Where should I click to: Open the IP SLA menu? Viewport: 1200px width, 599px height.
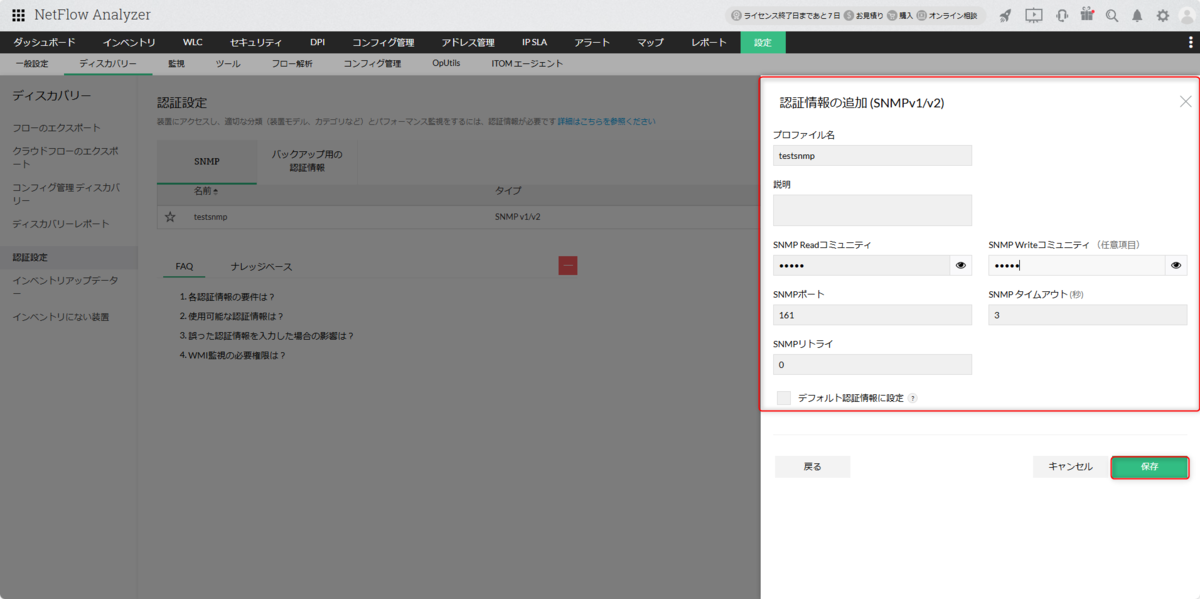click(x=534, y=42)
